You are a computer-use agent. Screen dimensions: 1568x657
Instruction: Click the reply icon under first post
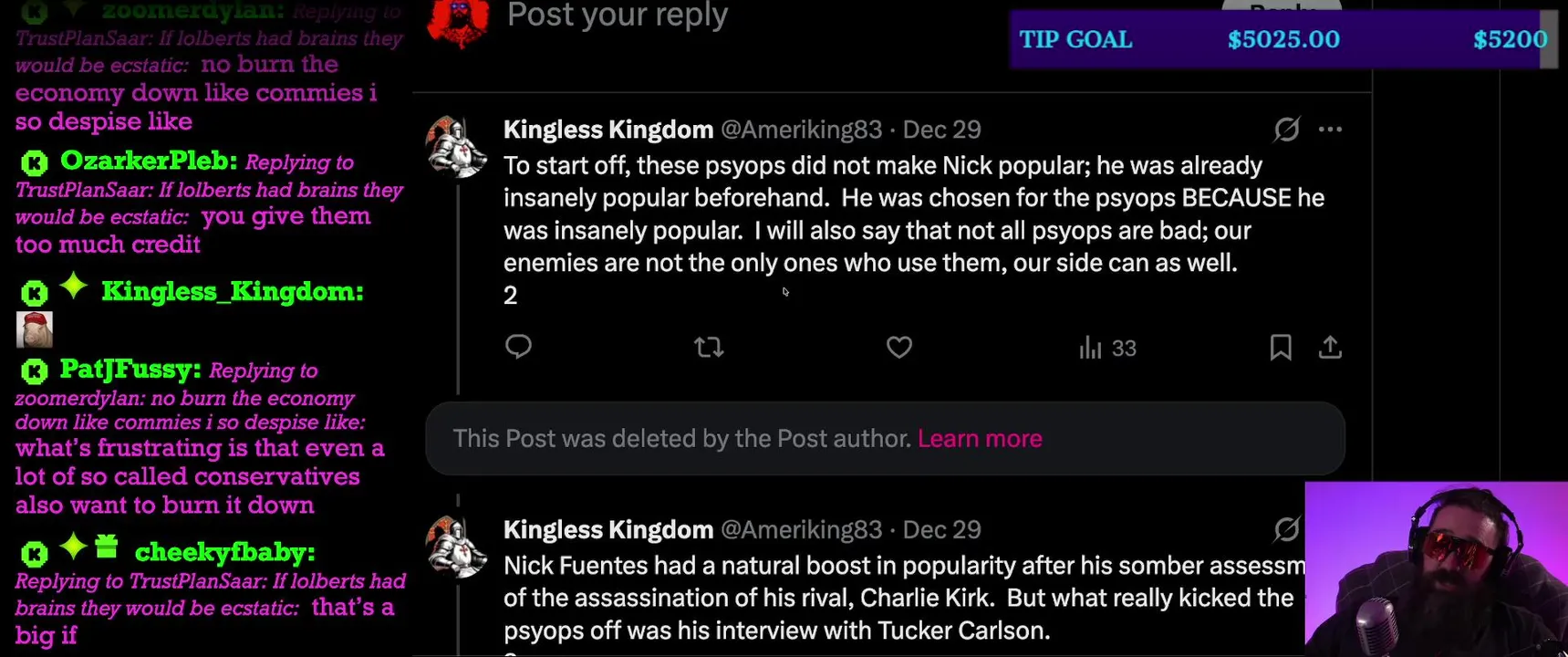click(518, 347)
